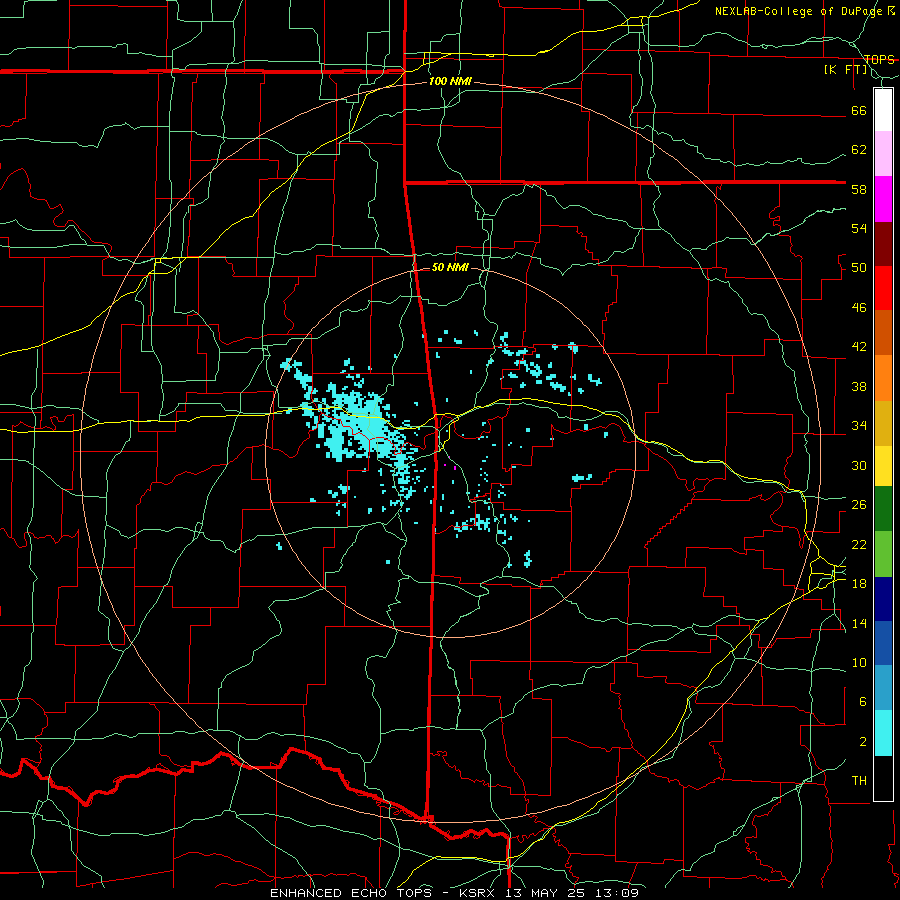Select the light blue 14 kft swatch
This screenshot has width=900, height=900.
[x=883, y=688]
